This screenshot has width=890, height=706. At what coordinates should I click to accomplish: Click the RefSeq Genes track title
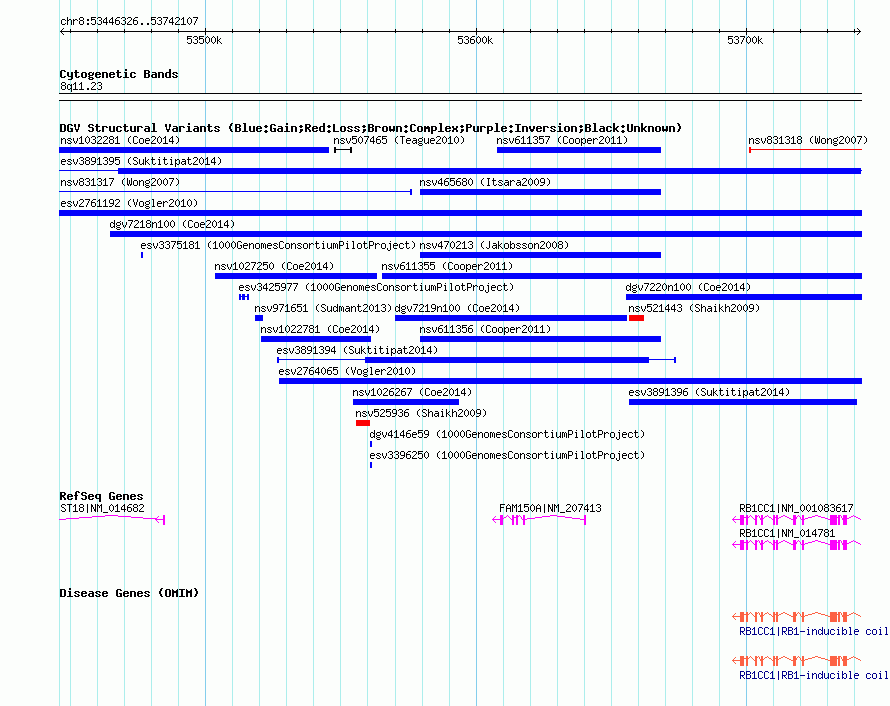pos(101,496)
